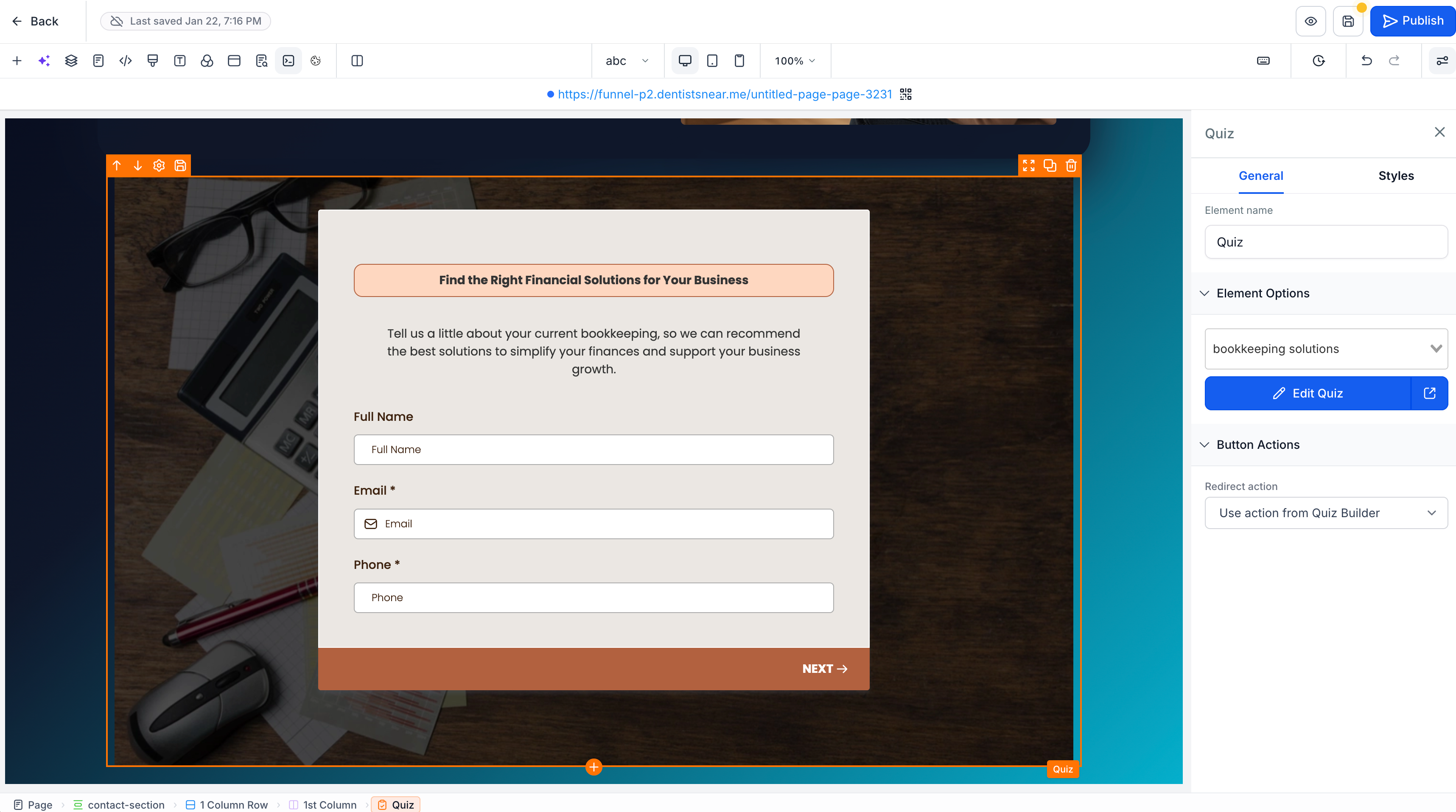Click the paint roller styles icon
Viewport: 1456px width, 812px height.
[x=153, y=61]
